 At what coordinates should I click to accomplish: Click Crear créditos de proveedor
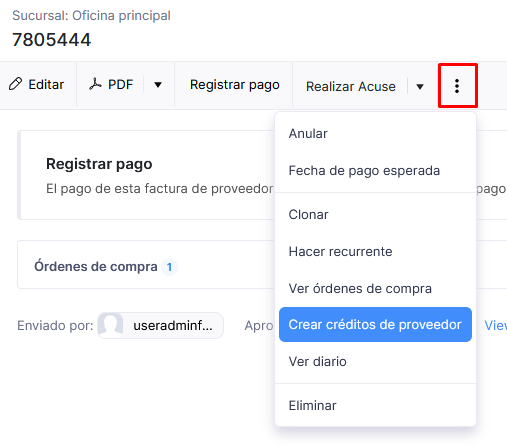[375, 325]
